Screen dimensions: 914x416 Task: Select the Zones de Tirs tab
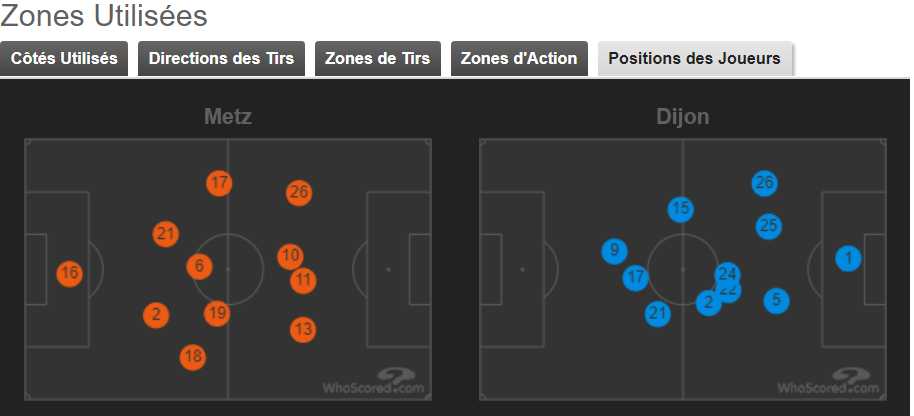pos(377,58)
